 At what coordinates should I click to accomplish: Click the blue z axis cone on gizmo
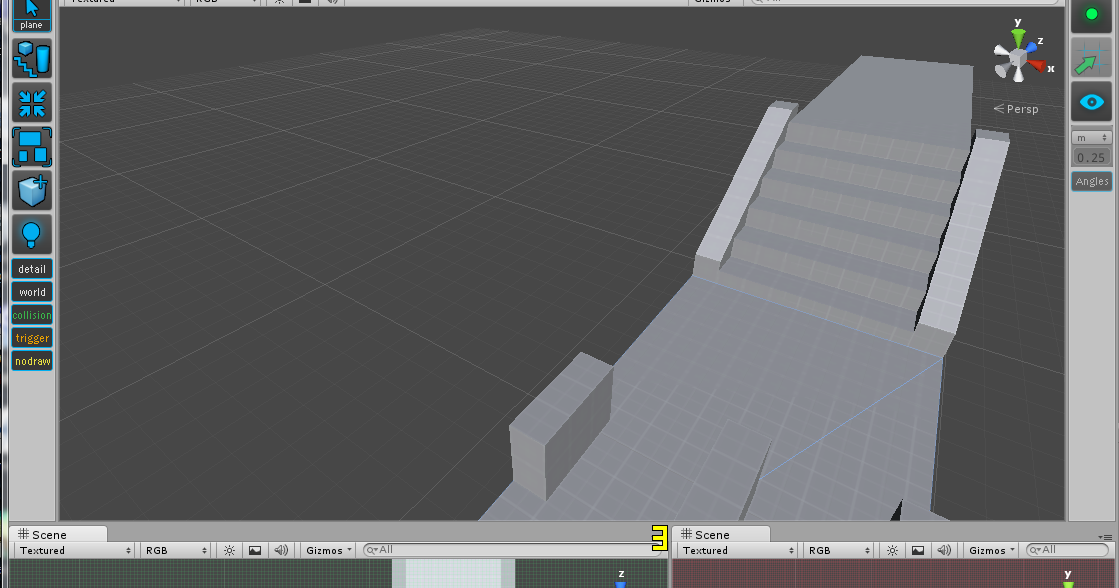(1031, 48)
